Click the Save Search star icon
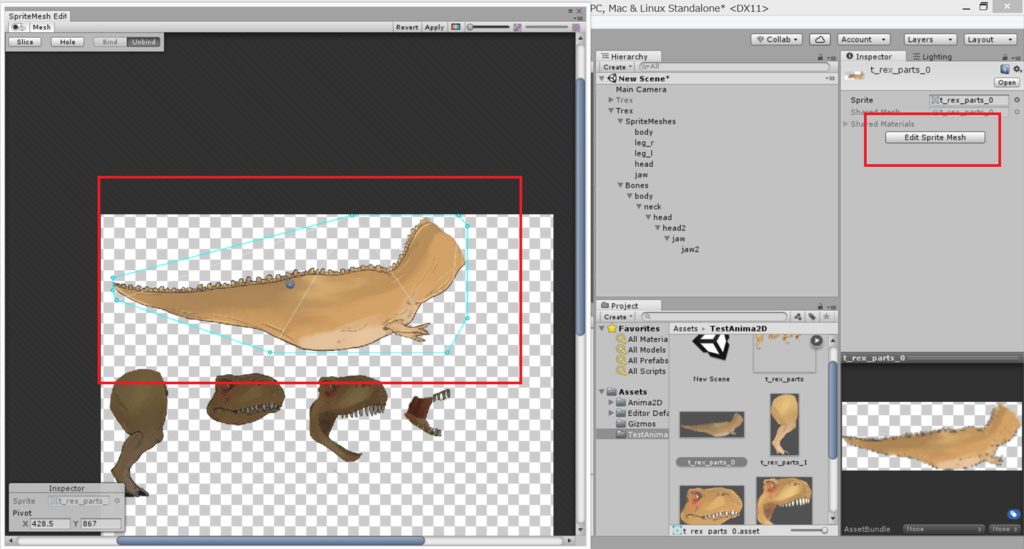This screenshot has height=549, width=1024. pos(826,317)
